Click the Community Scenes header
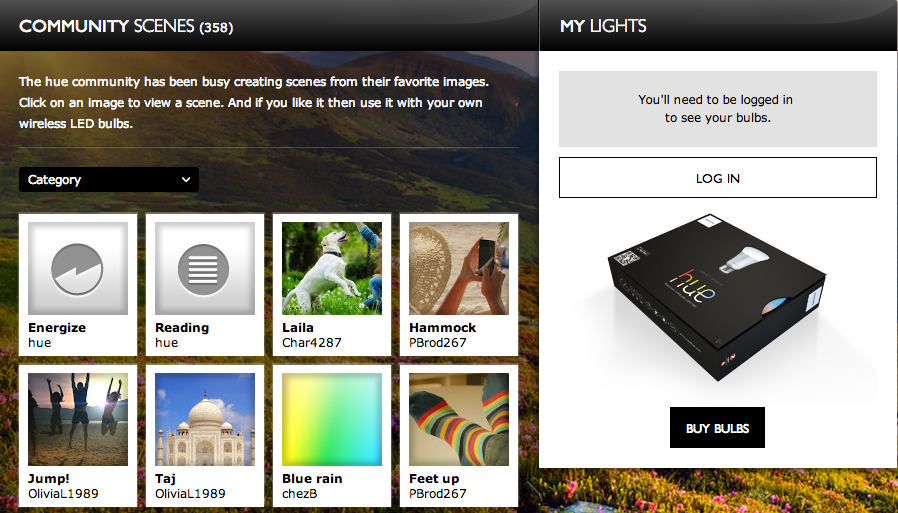The height and width of the screenshot is (513, 898). tap(126, 26)
